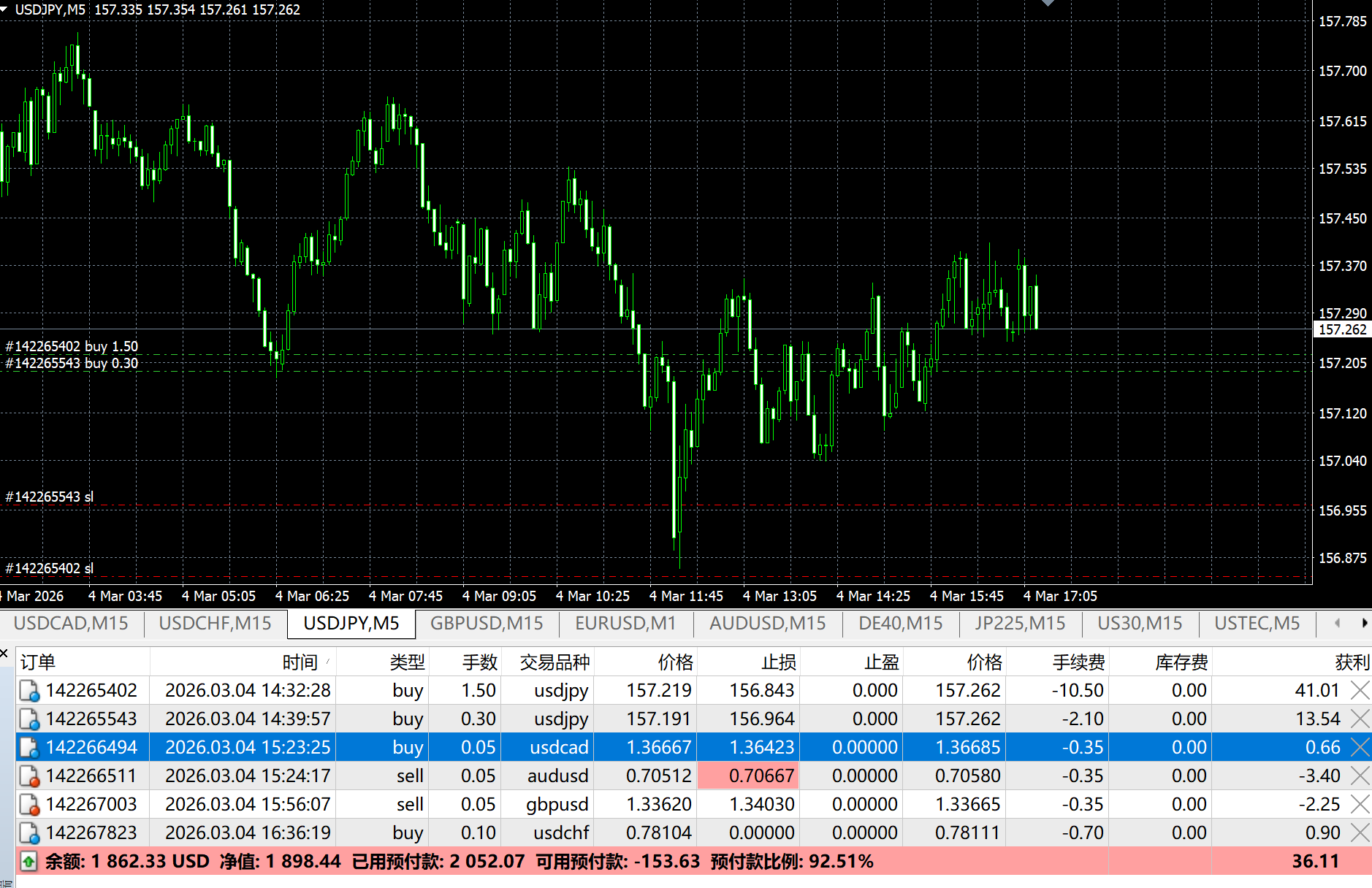1372x888 pixels.
Task: Open the dropdown arrow beside the USDJPY,M5 title
Action: [4, 9]
